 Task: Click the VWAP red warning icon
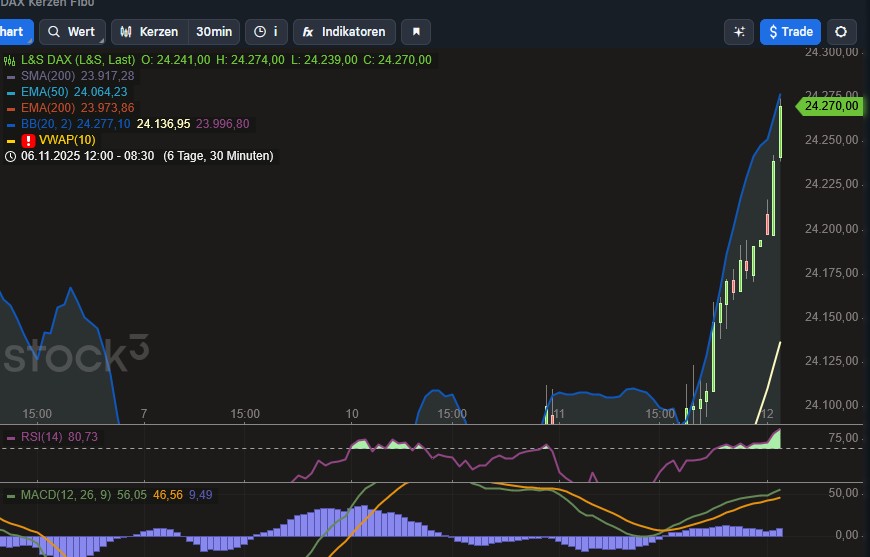coord(28,140)
